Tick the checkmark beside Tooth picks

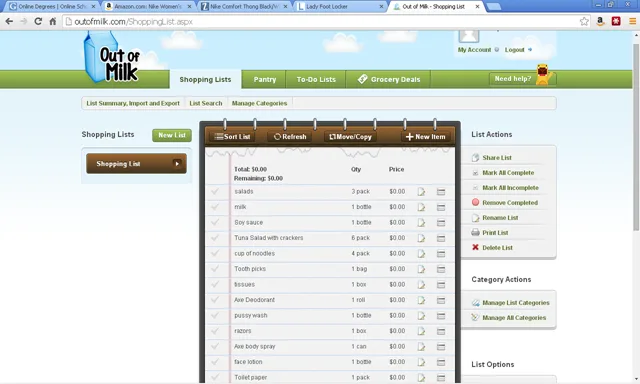point(215,269)
